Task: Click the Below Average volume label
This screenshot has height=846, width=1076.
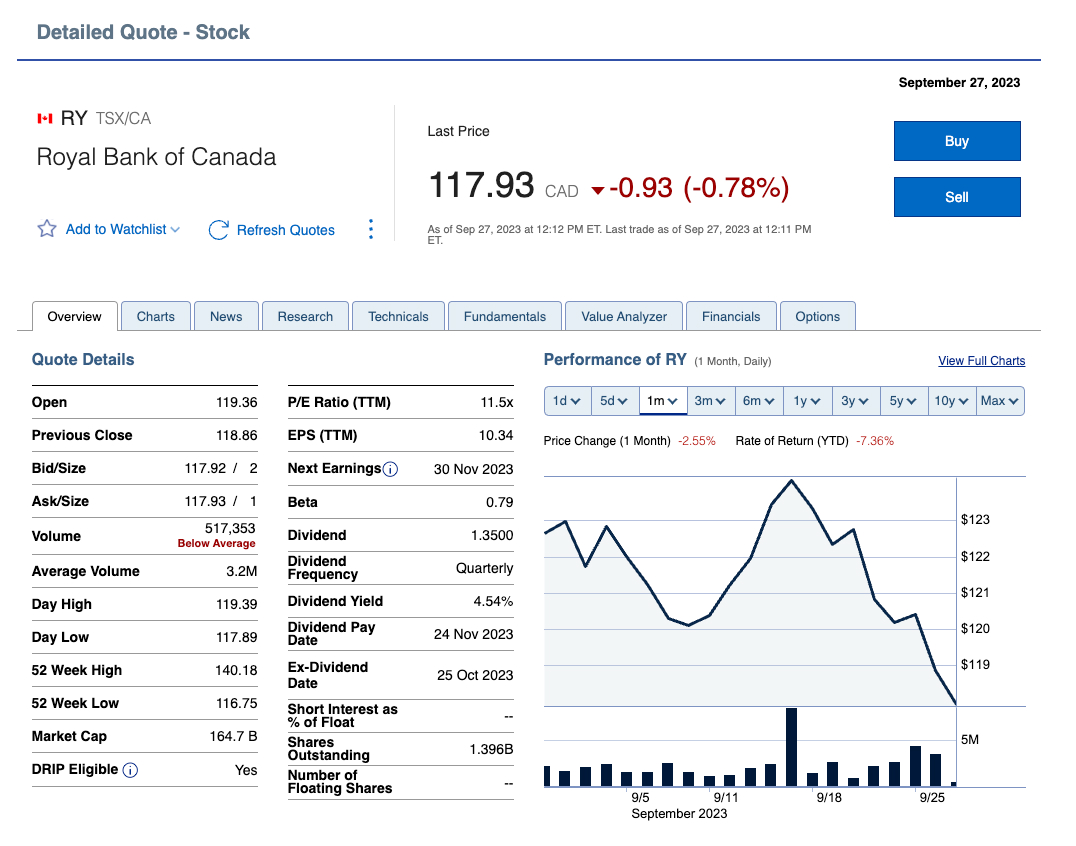Action: point(216,543)
